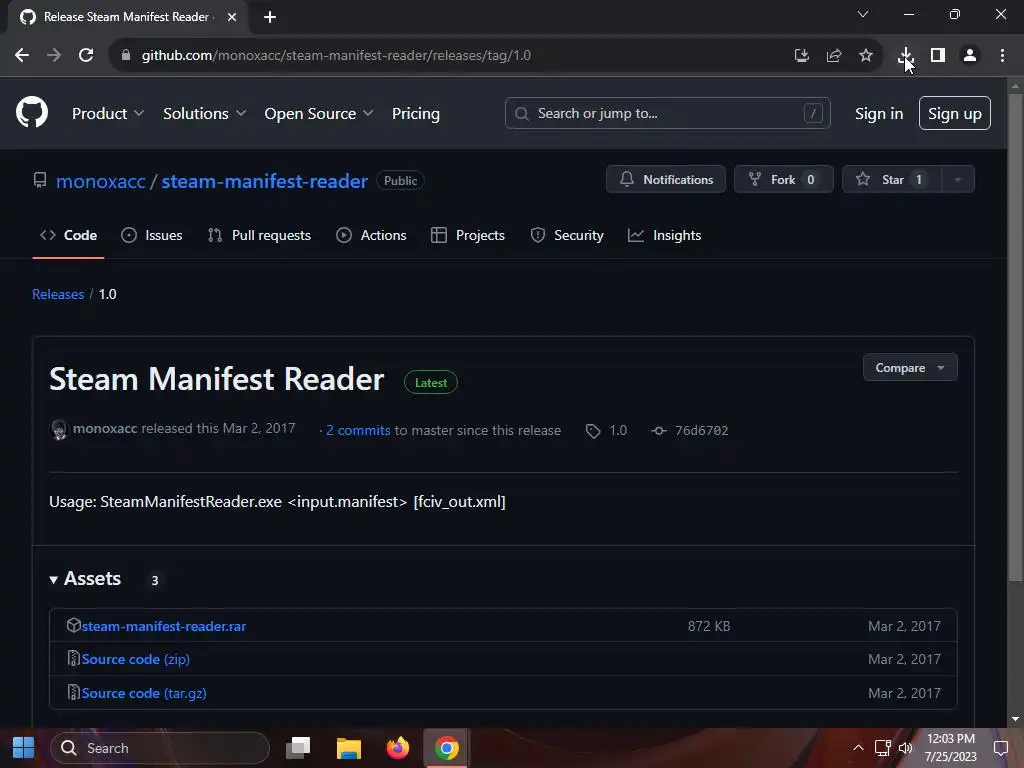Switch to the Issues tab

pos(152,235)
